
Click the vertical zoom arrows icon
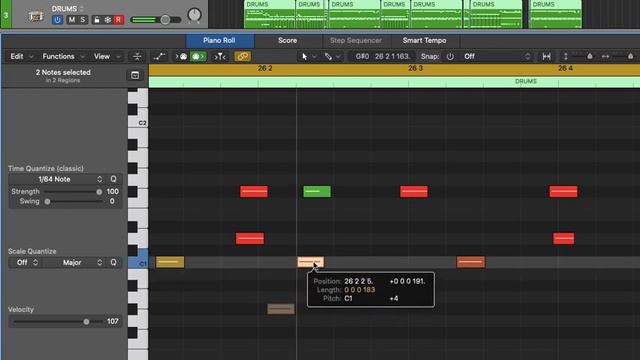[565, 56]
